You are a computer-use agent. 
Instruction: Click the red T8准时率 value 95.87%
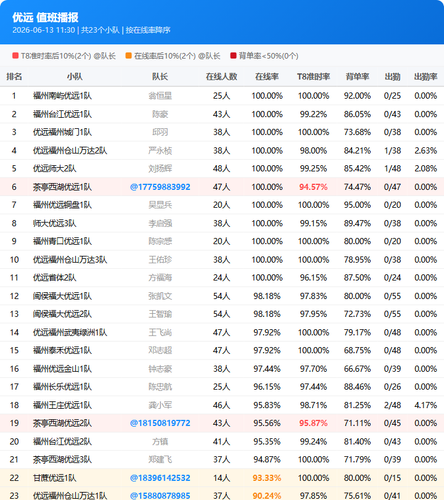(313, 423)
